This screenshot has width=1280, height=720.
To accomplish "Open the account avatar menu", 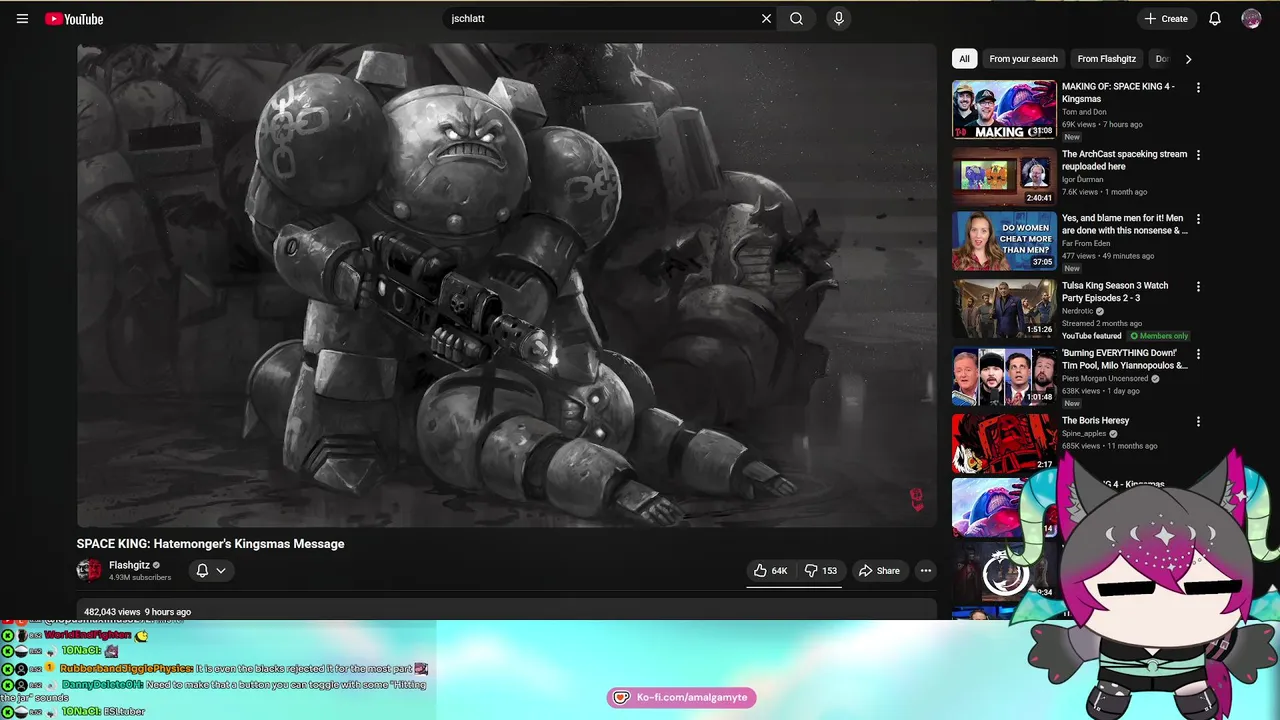I will (x=1251, y=18).
